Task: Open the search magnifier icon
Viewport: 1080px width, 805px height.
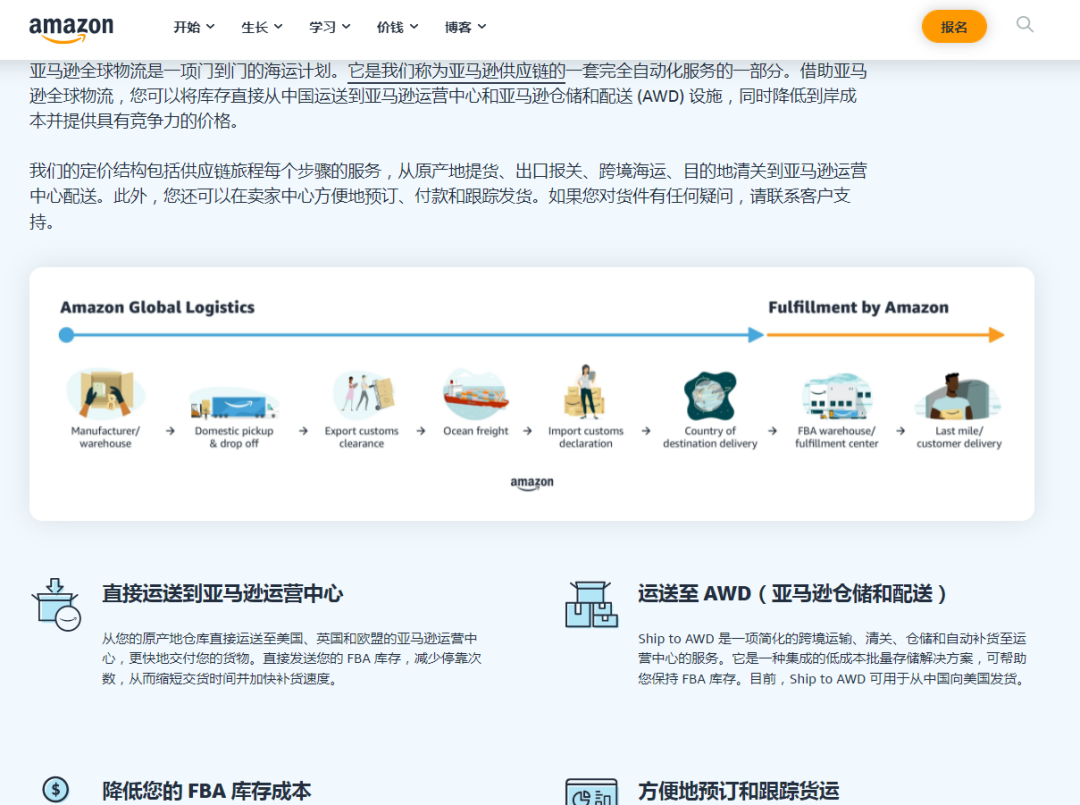Action: 1024,25
